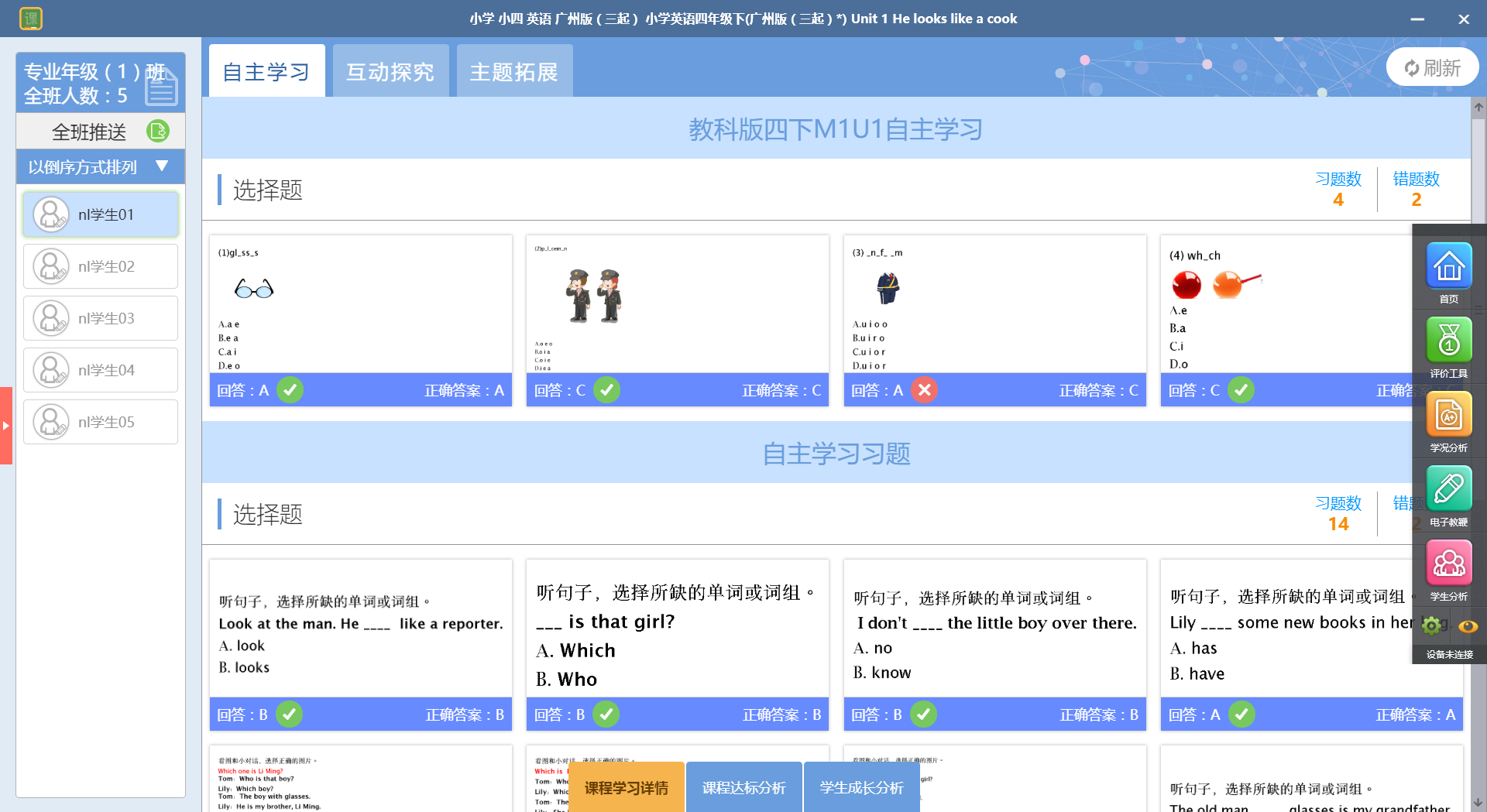This screenshot has width=1487, height=812.
Task: Click the 刷新 refresh button
Action: tap(1432, 68)
